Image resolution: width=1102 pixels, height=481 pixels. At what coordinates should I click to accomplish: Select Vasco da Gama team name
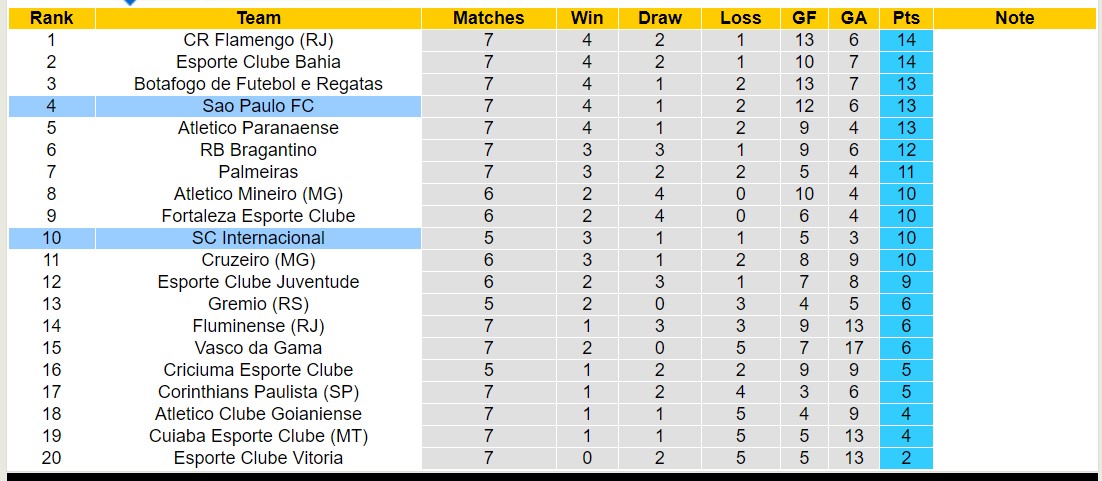(258, 348)
